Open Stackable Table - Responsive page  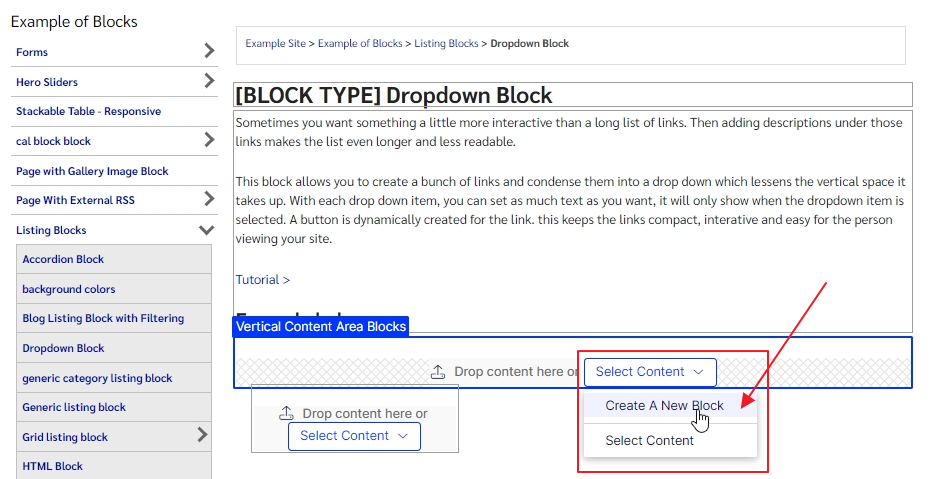[88, 111]
